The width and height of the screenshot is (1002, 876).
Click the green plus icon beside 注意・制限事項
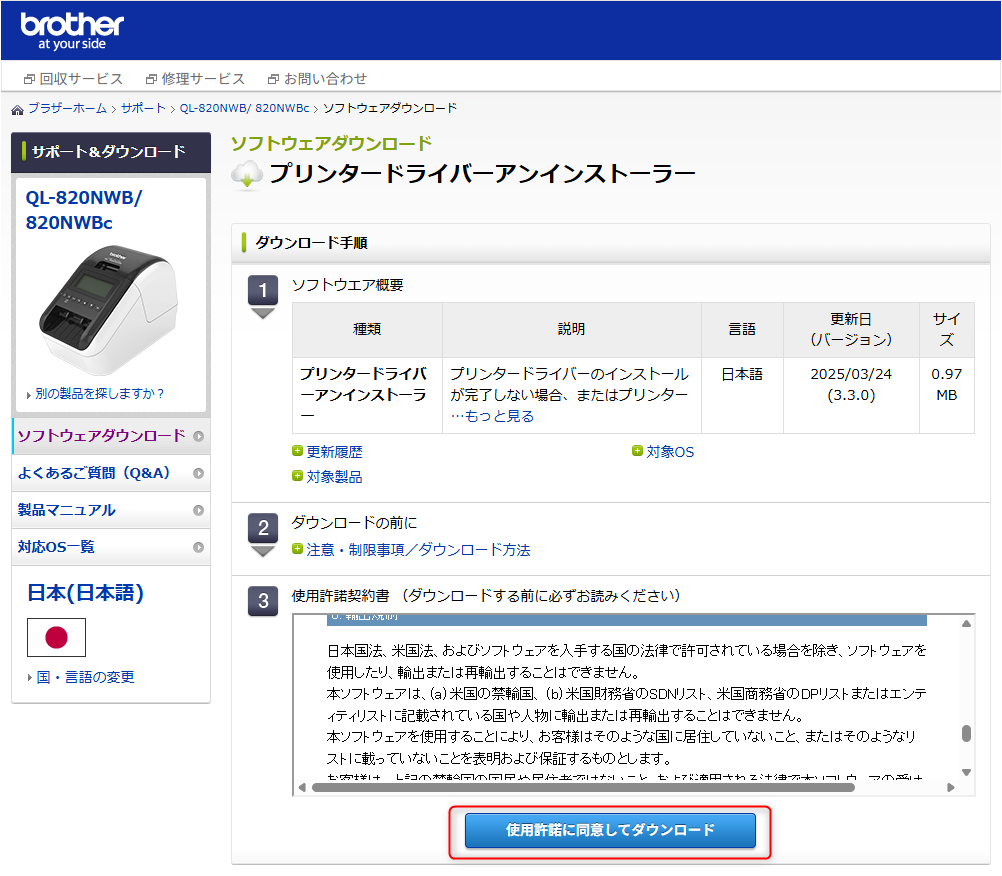(x=297, y=549)
